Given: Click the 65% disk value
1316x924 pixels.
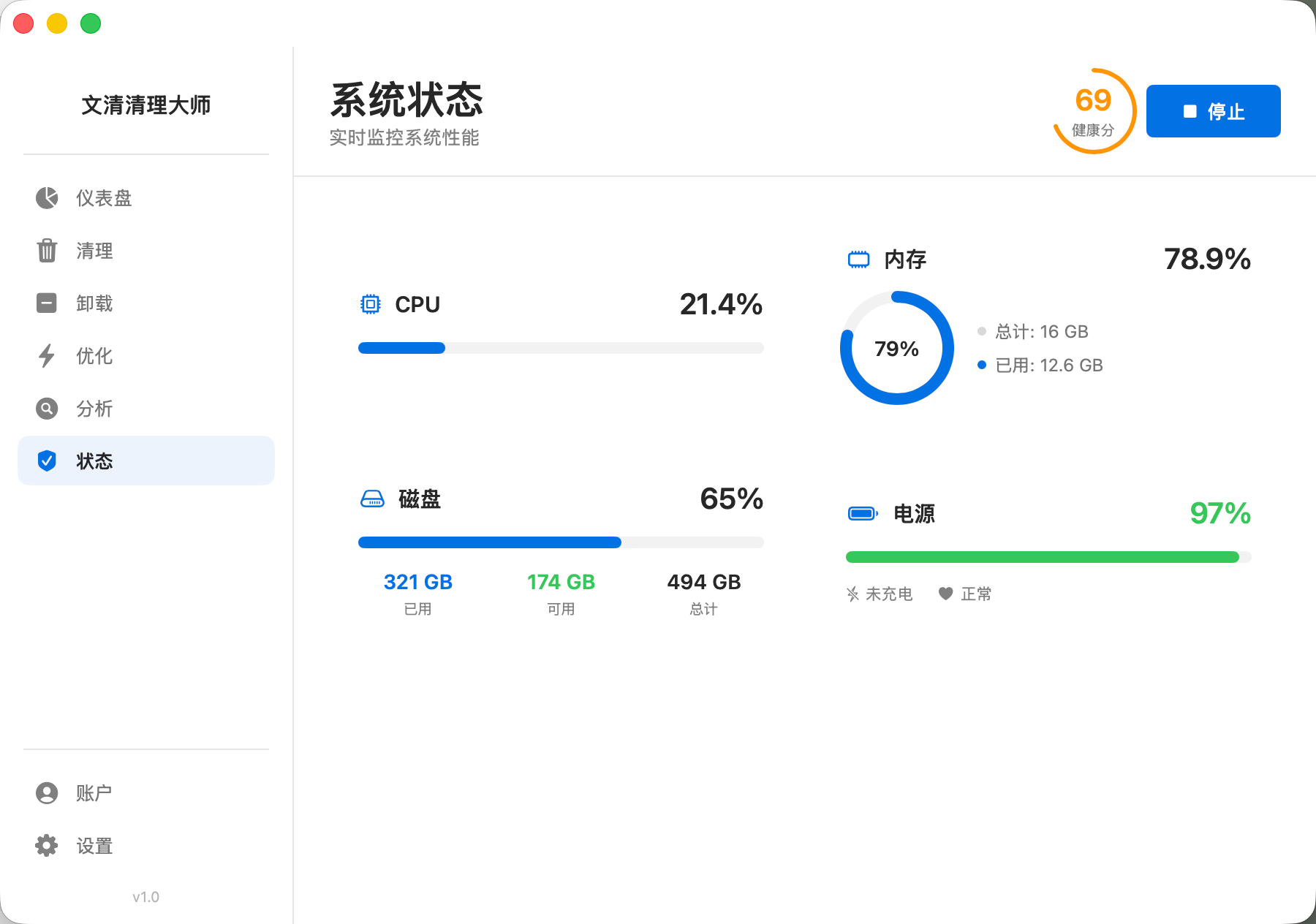Looking at the screenshot, I should (731, 499).
